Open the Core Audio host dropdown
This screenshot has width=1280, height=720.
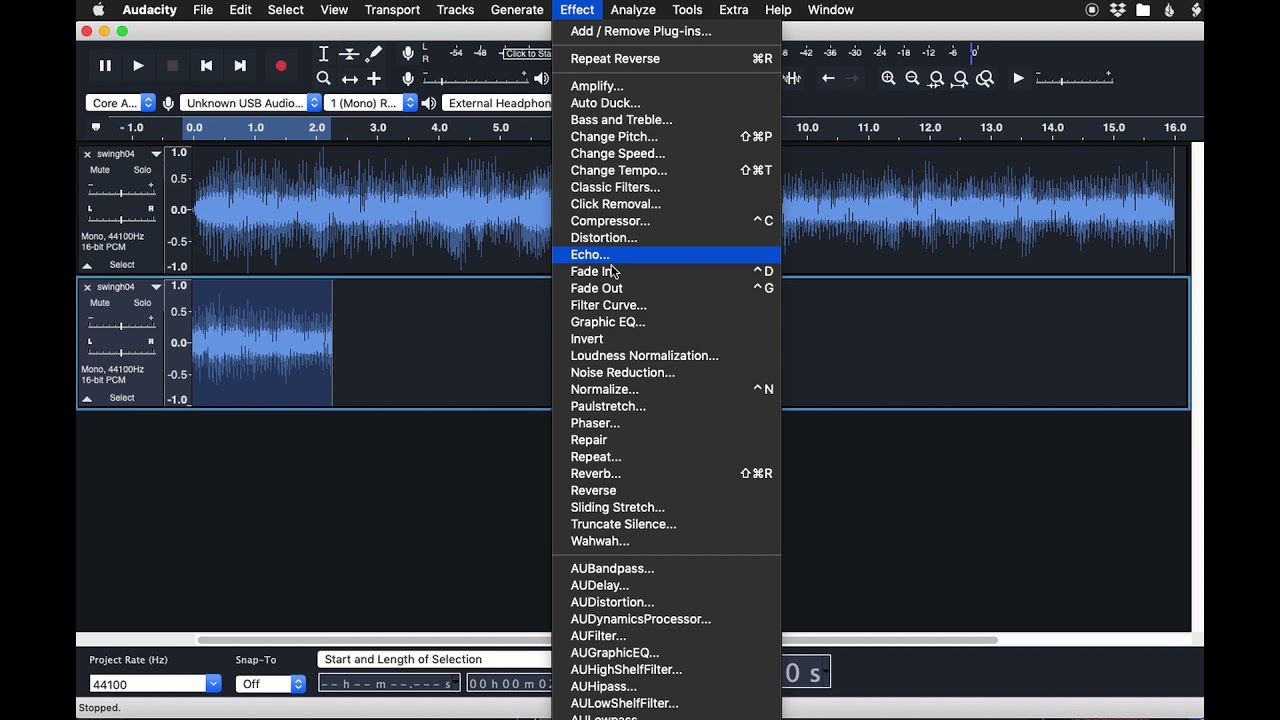(x=121, y=103)
